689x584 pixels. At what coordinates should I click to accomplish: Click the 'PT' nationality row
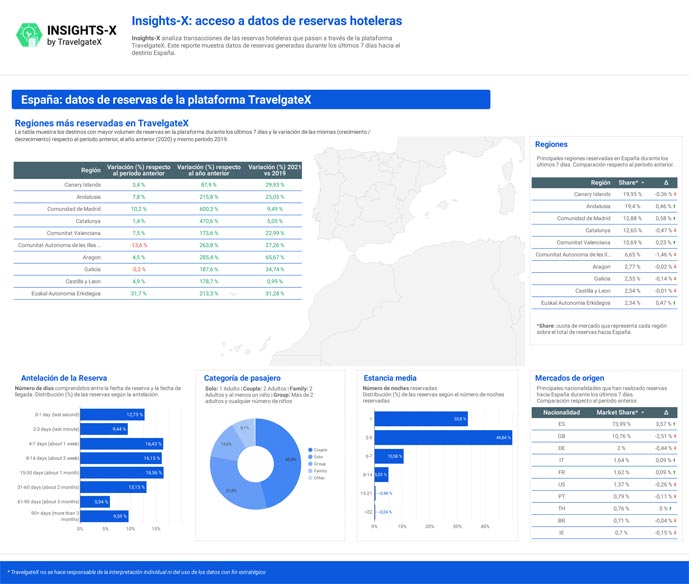[604, 497]
